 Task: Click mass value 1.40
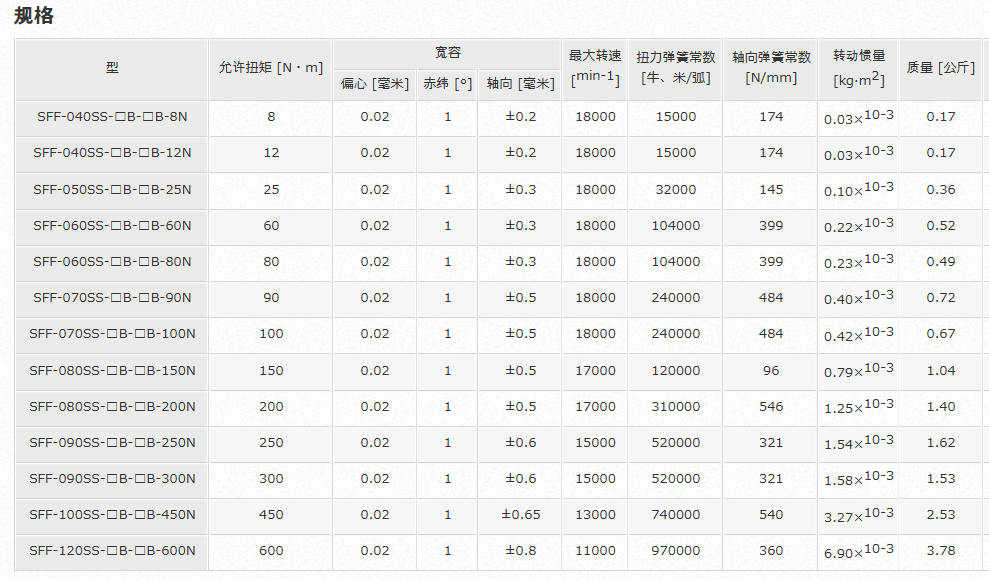point(941,407)
